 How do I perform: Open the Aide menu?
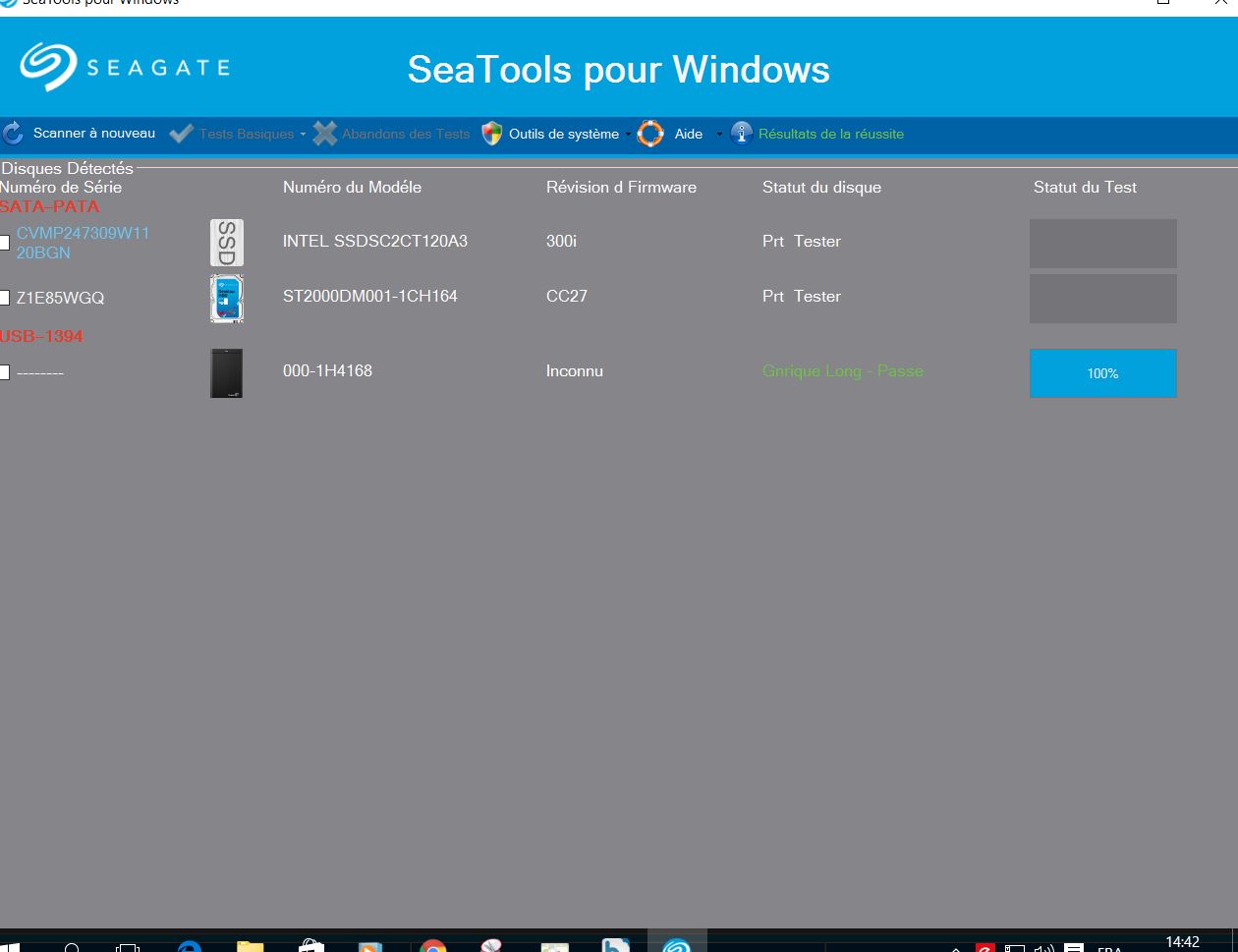pyautogui.click(x=688, y=134)
